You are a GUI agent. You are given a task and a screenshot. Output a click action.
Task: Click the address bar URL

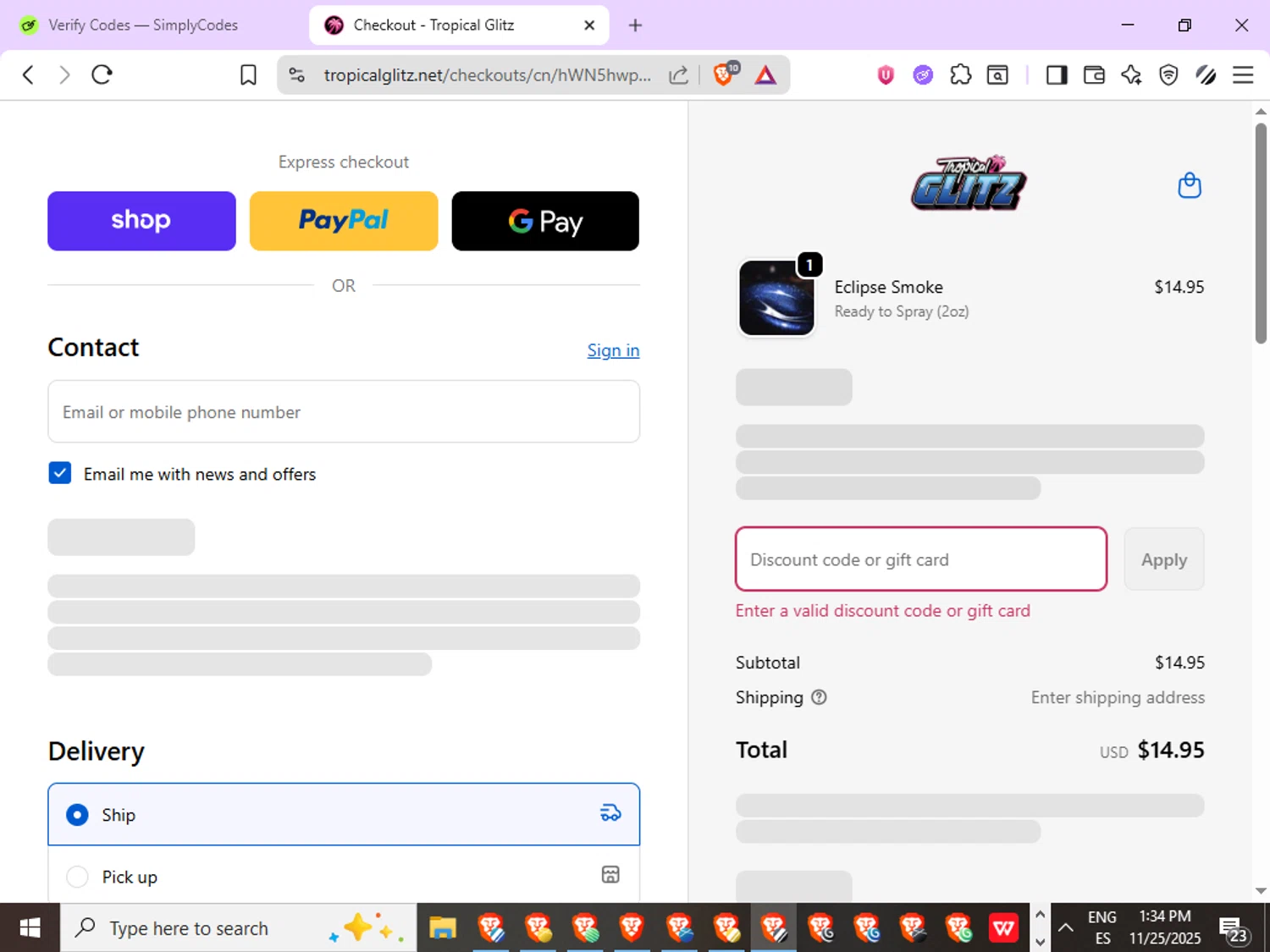[487, 75]
